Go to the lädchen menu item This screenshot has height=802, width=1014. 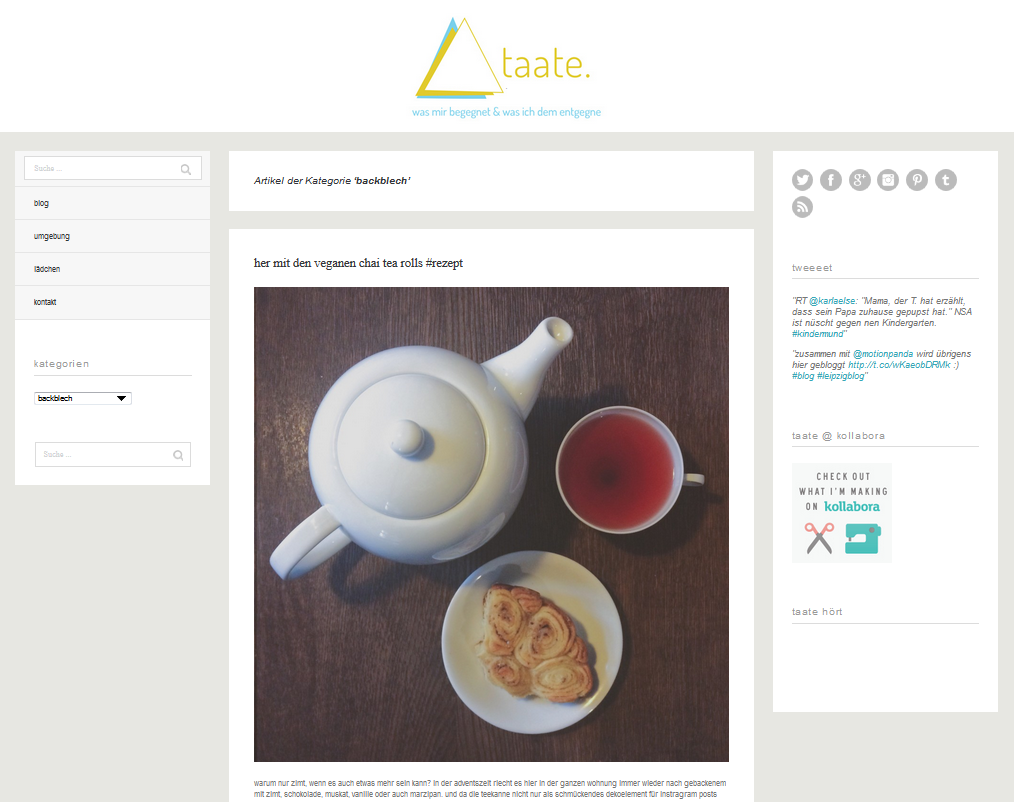pyautogui.click(x=113, y=269)
